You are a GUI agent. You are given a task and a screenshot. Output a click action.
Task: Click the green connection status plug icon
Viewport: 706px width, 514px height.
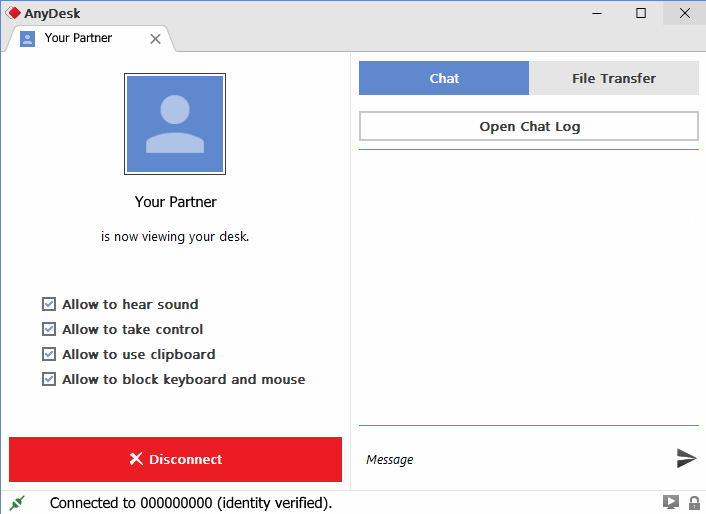tap(17, 503)
